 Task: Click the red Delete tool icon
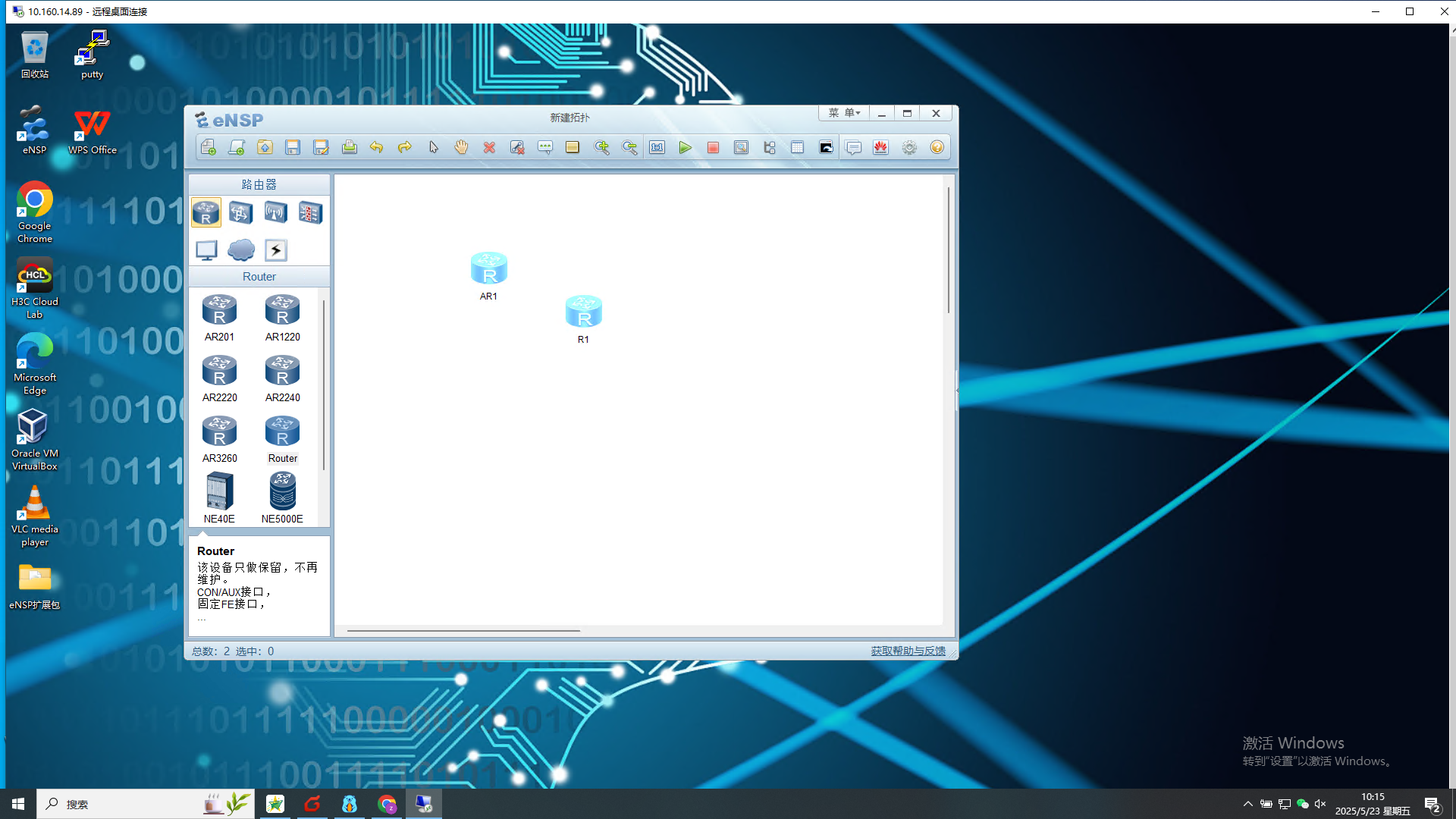pos(489,148)
